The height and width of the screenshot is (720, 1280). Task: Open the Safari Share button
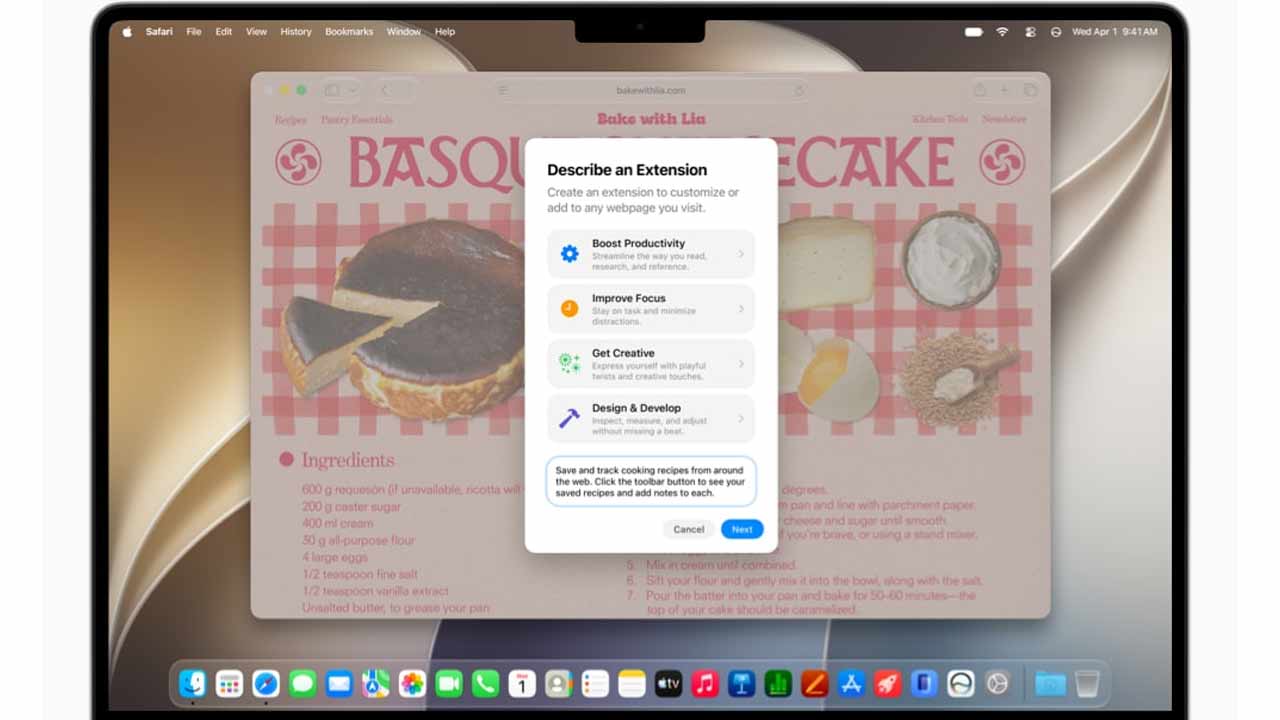(979, 90)
